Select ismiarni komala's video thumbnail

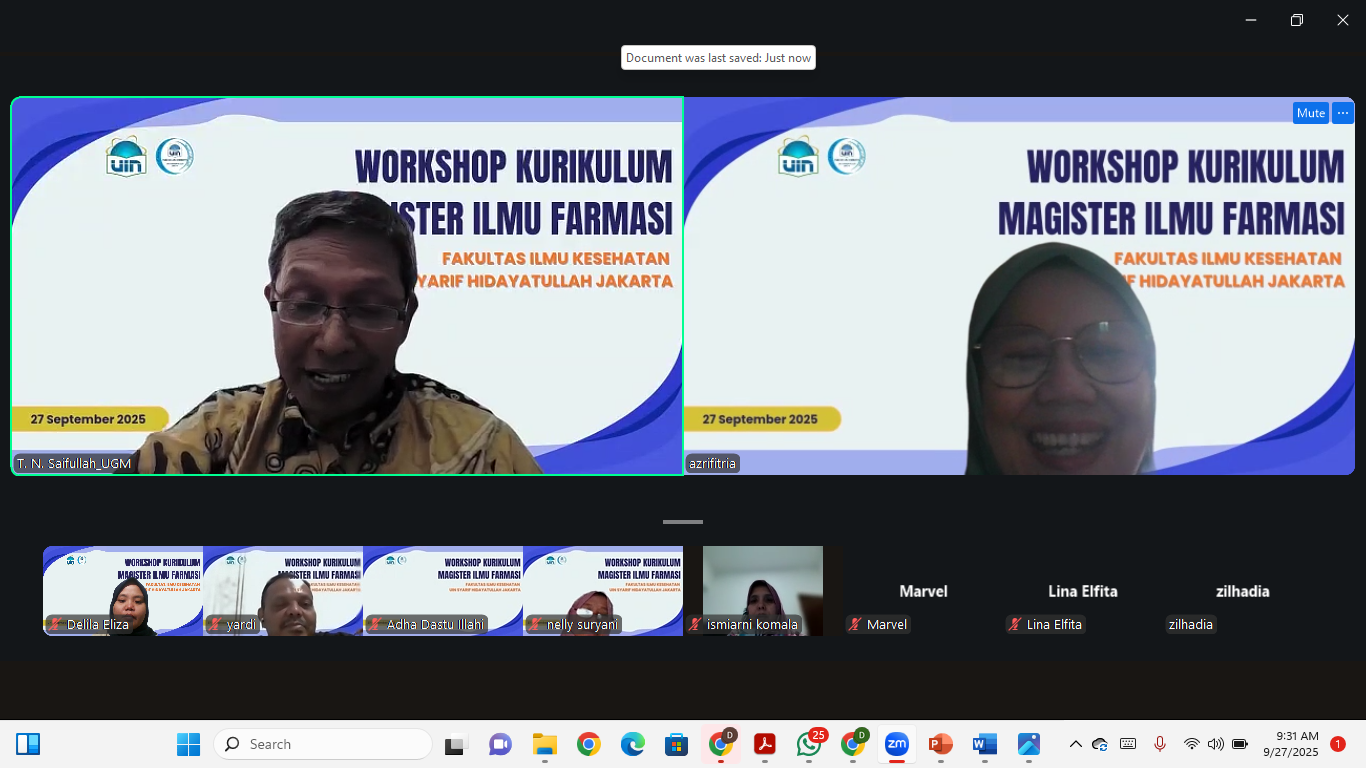(762, 590)
